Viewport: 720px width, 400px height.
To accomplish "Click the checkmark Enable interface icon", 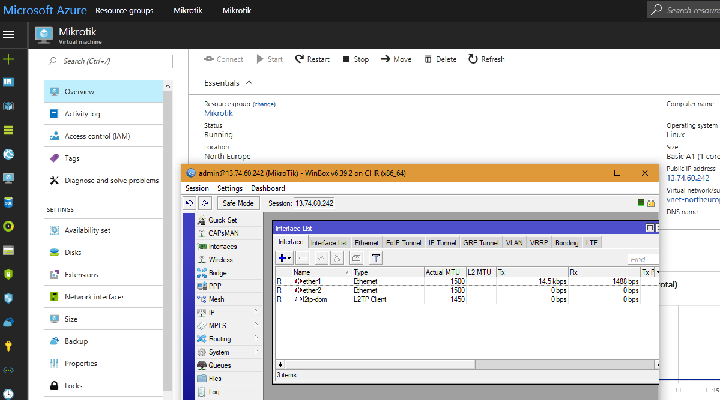I will point(321,258).
